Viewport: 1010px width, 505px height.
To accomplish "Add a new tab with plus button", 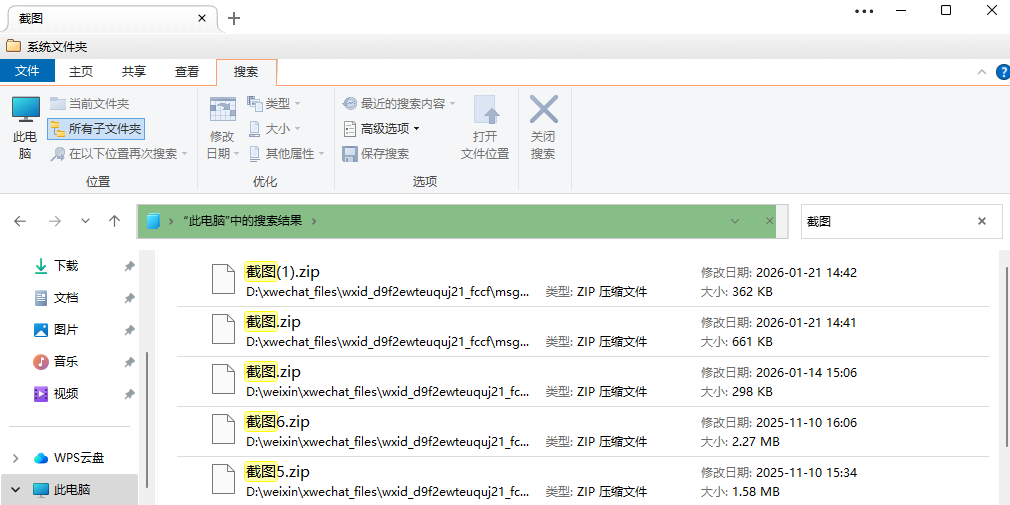I will pyautogui.click(x=234, y=19).
